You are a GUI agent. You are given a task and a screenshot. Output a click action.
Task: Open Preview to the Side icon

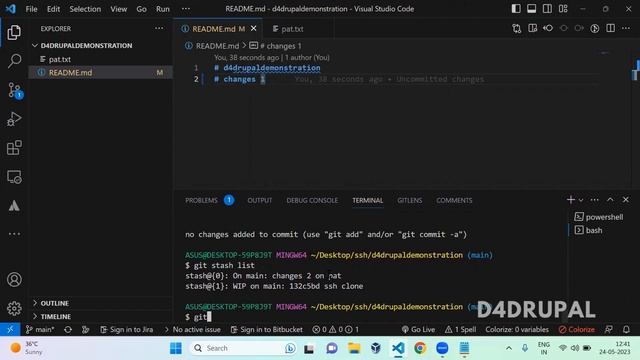coord(532,29)
